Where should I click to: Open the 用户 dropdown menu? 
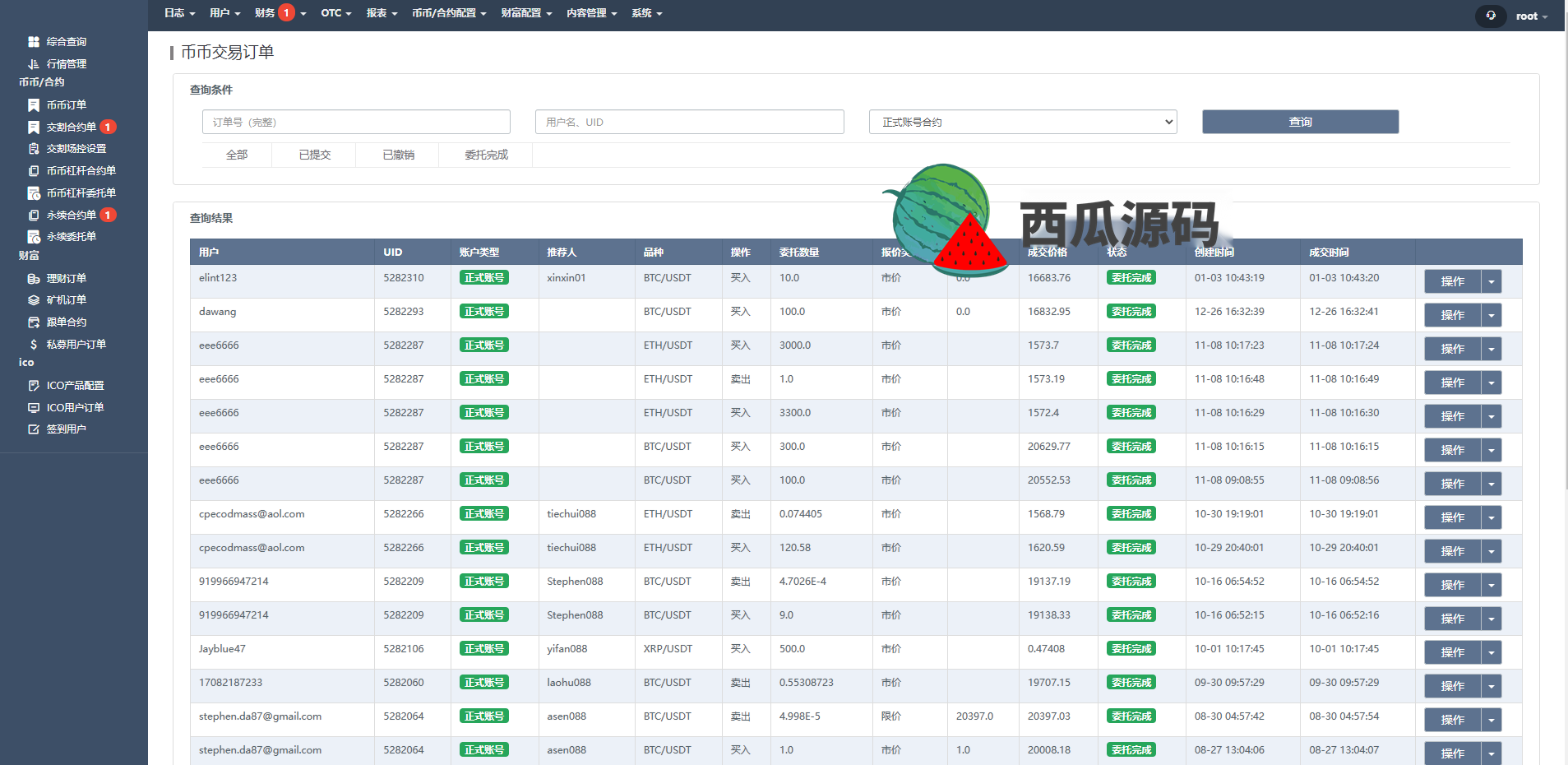(224, 12)
